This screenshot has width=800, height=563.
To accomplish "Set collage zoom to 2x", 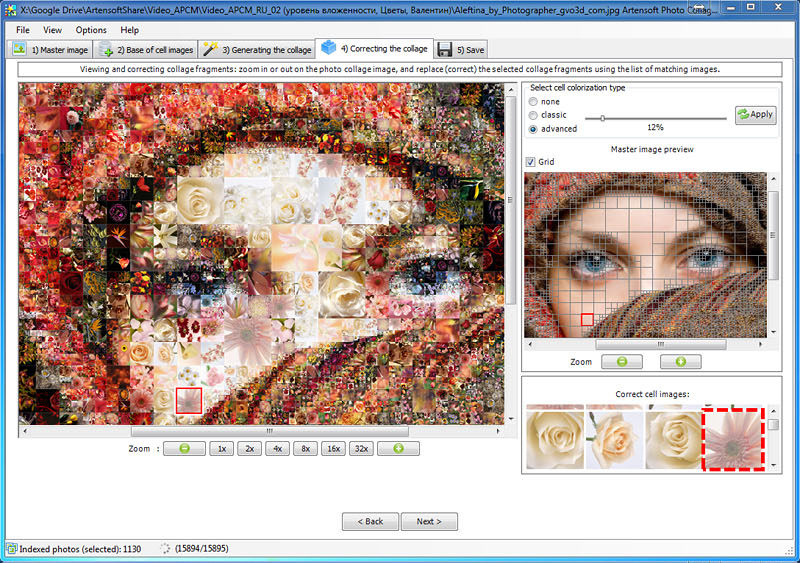I will pos(249,449).
